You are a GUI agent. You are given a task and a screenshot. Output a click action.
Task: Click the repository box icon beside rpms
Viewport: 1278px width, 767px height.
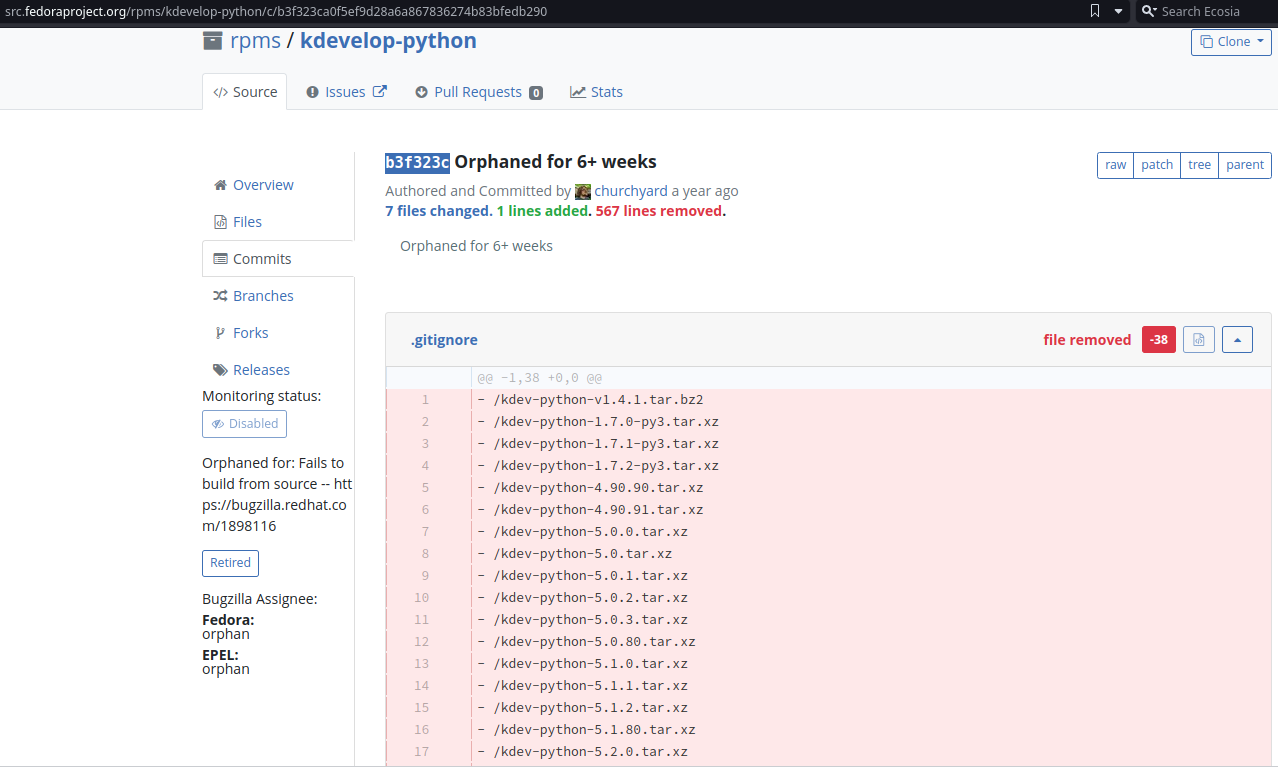coord(213,41)
